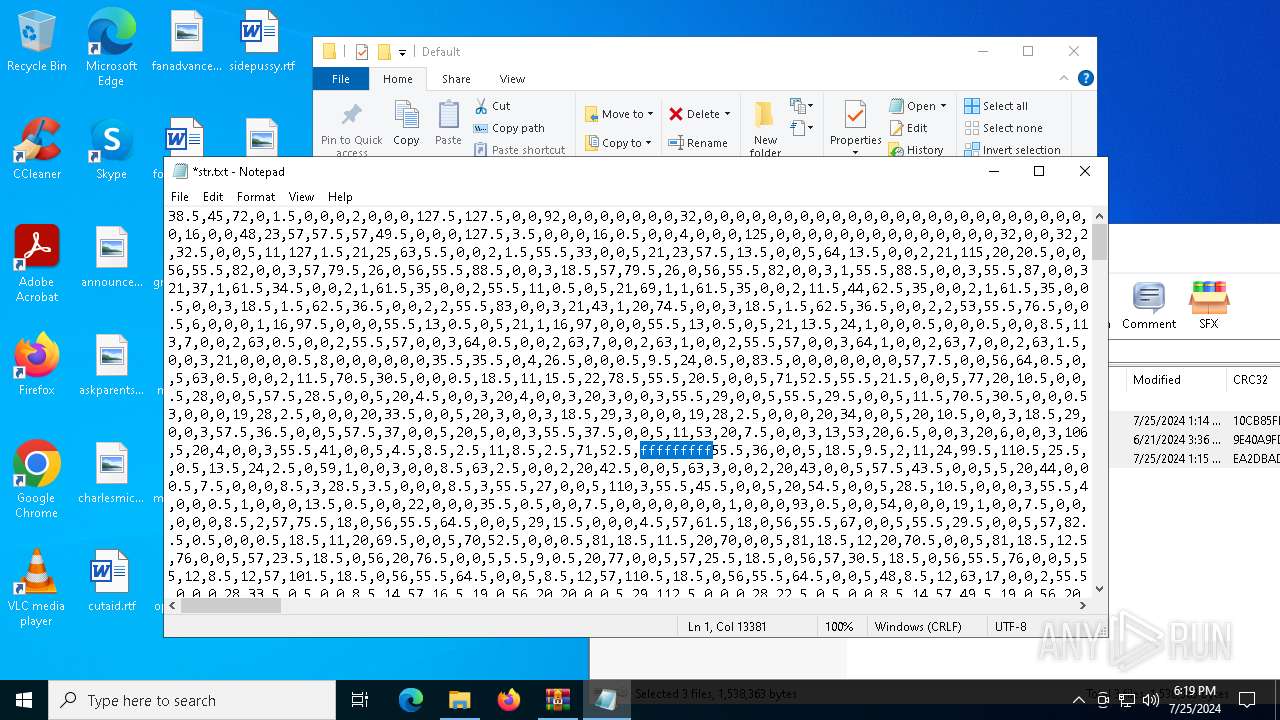Click the Notepad horizontal scrollbar thumb
Image resolution: width=1280 pixels, height=720 pixels.
pyautogui.click(x=231, y=606)
